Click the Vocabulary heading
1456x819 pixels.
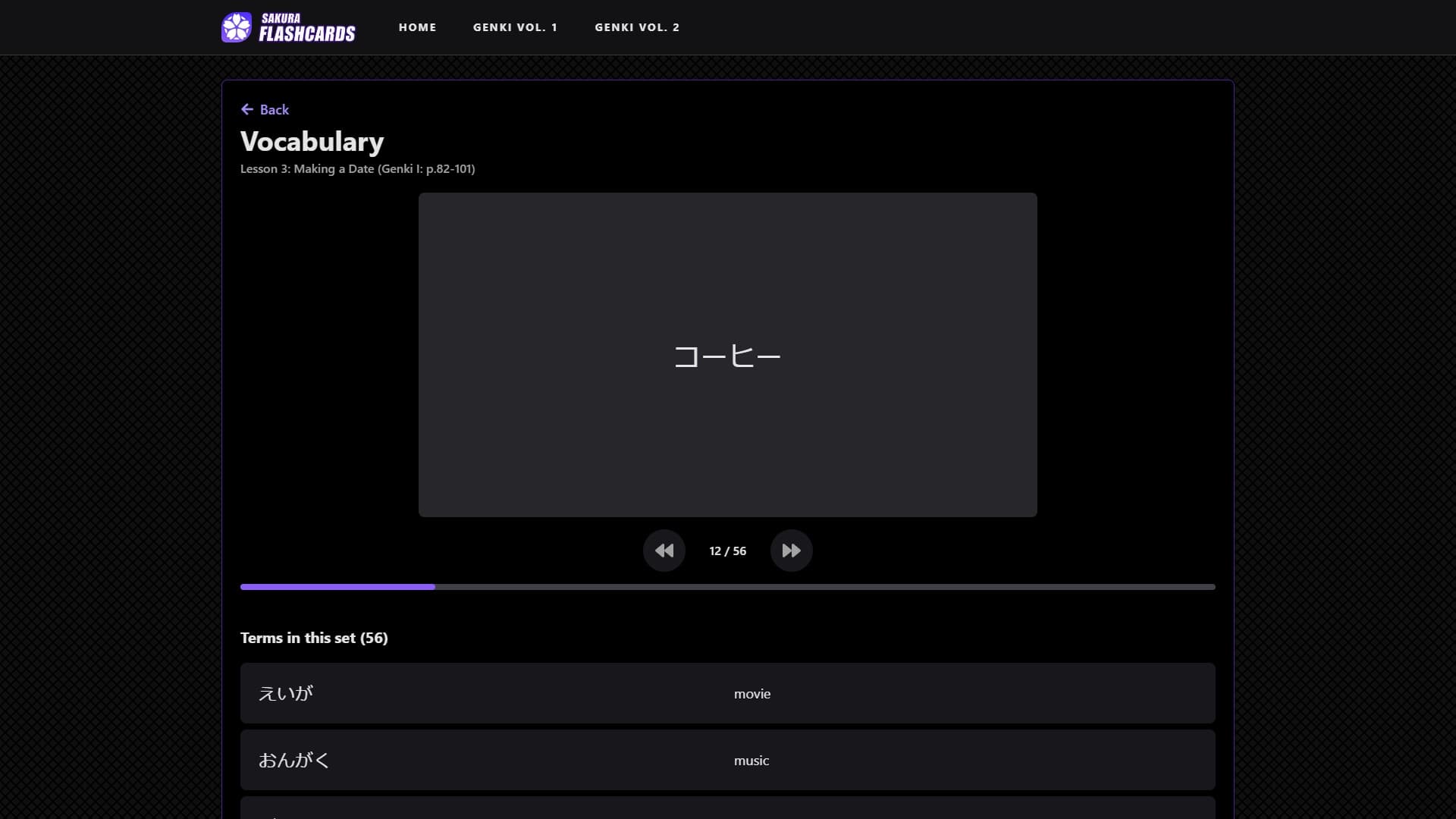click(312, 142)
